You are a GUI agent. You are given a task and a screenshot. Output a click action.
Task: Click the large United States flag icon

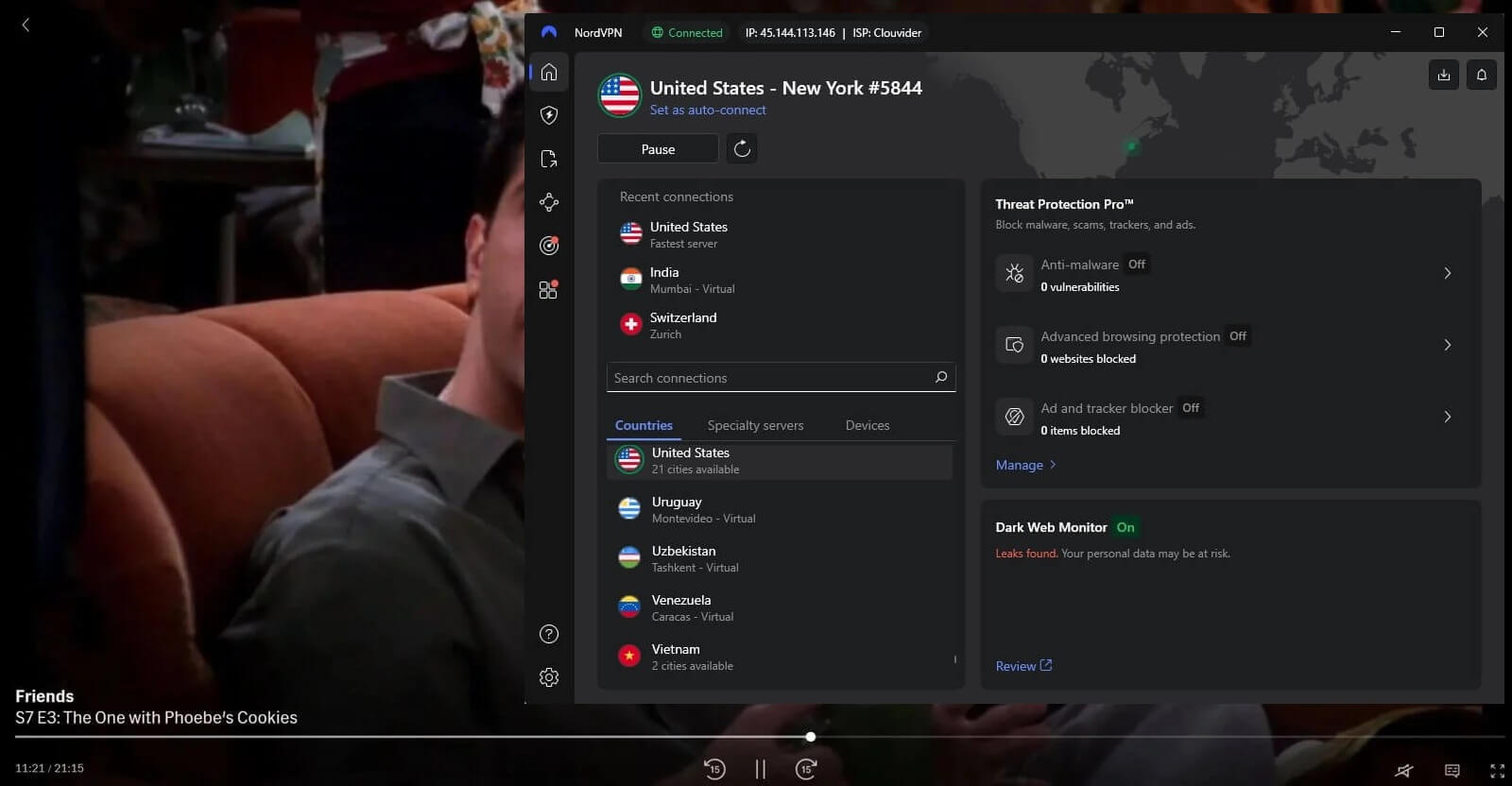[x=620, y=95]
